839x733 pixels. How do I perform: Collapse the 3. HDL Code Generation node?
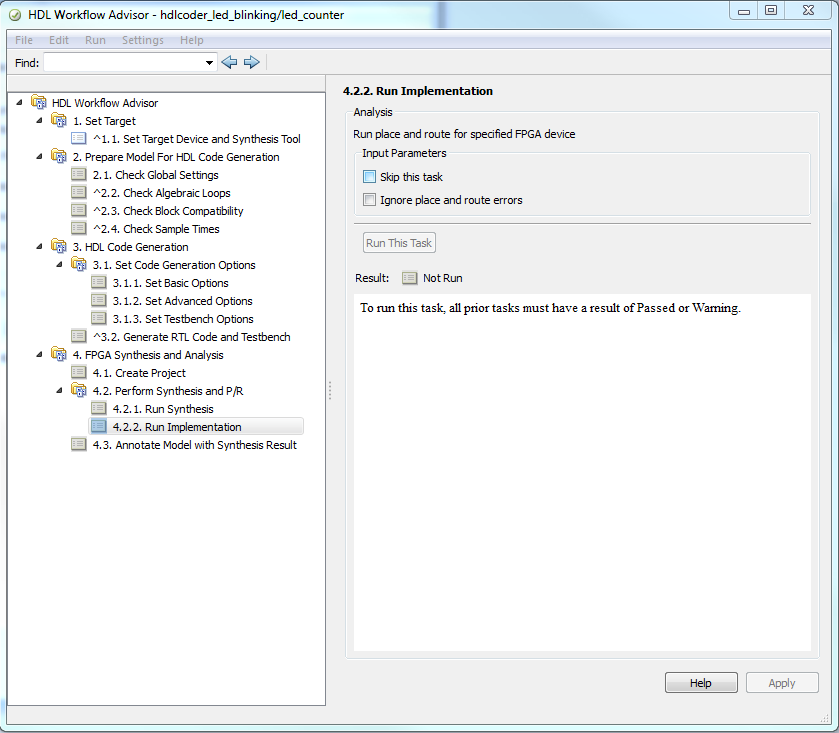click(x=39, y=246)
